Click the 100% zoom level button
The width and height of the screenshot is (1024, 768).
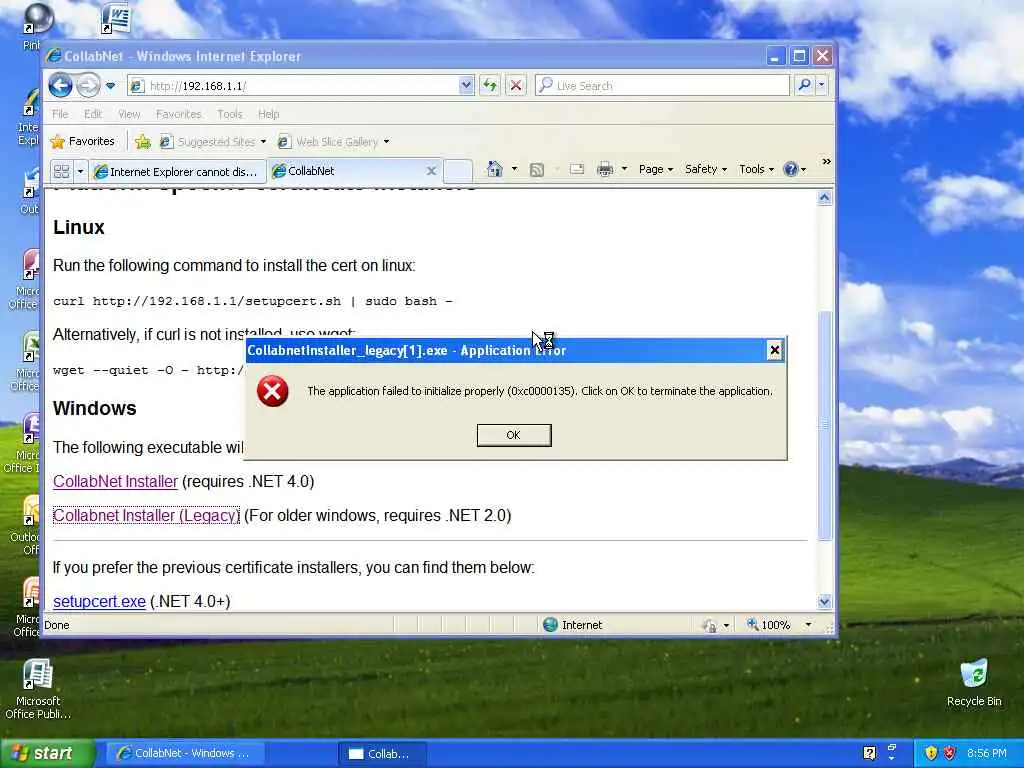coord(769,625)
